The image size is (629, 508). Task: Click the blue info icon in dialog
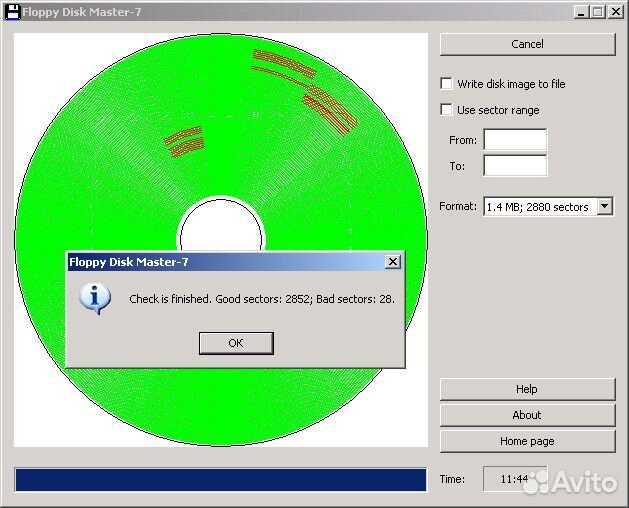tap(95, 299)
